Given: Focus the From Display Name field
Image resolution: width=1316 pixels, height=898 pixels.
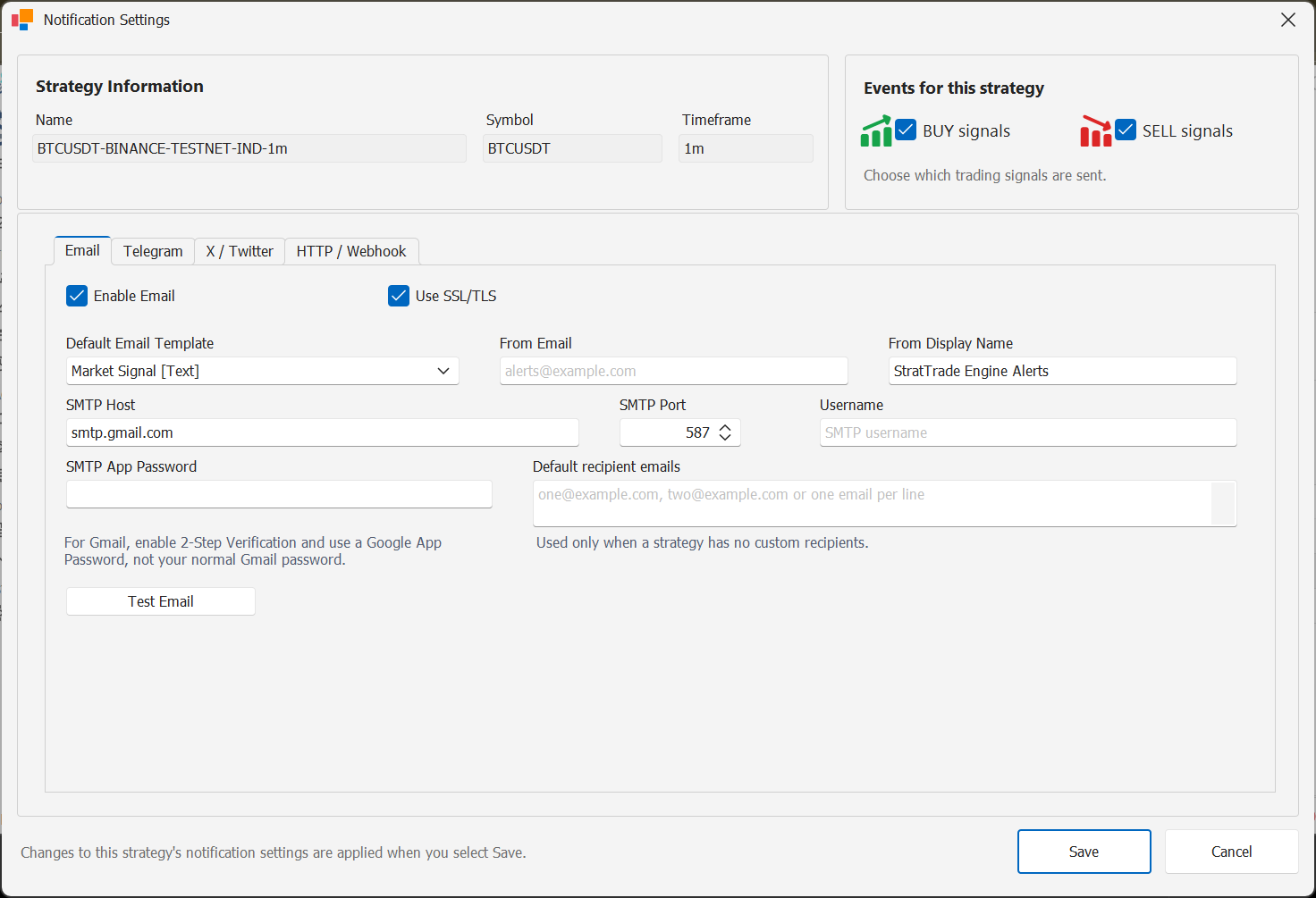Looking at the screenshot, I should coord(1063,371).
